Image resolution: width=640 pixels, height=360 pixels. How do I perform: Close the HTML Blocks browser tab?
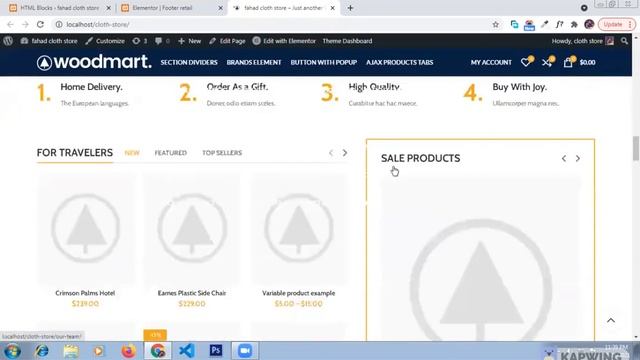pyautogui.click(x=109, y=8)
